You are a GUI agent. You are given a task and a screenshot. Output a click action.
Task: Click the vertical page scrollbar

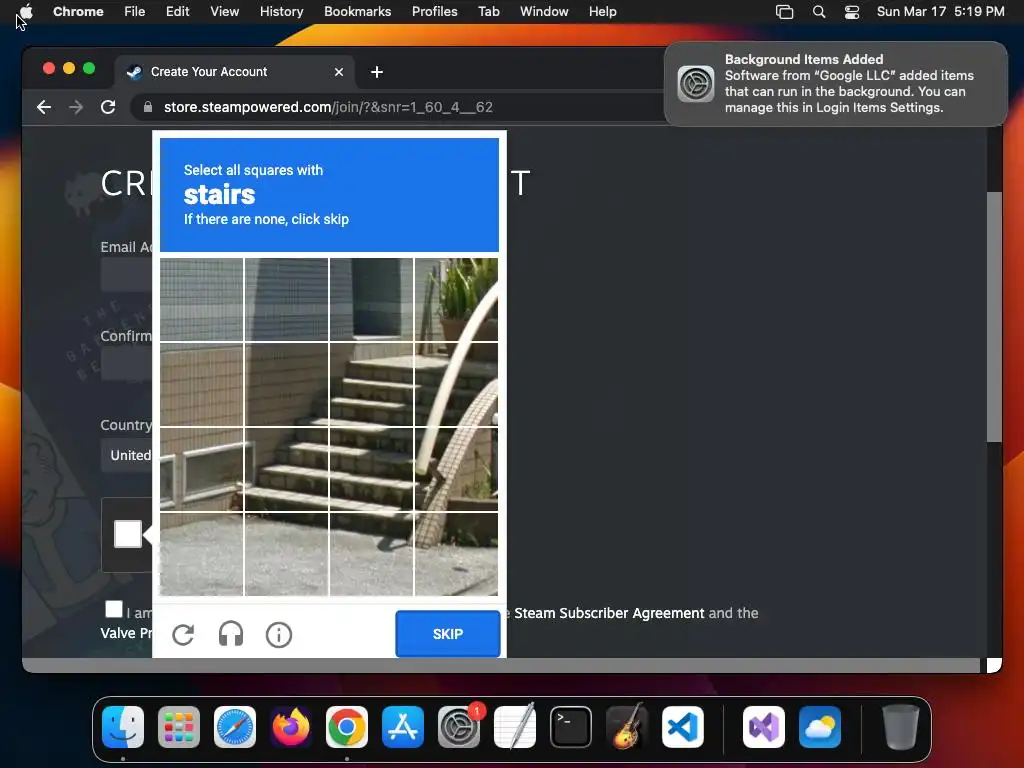pyautogui.click(x=994, y=317)
